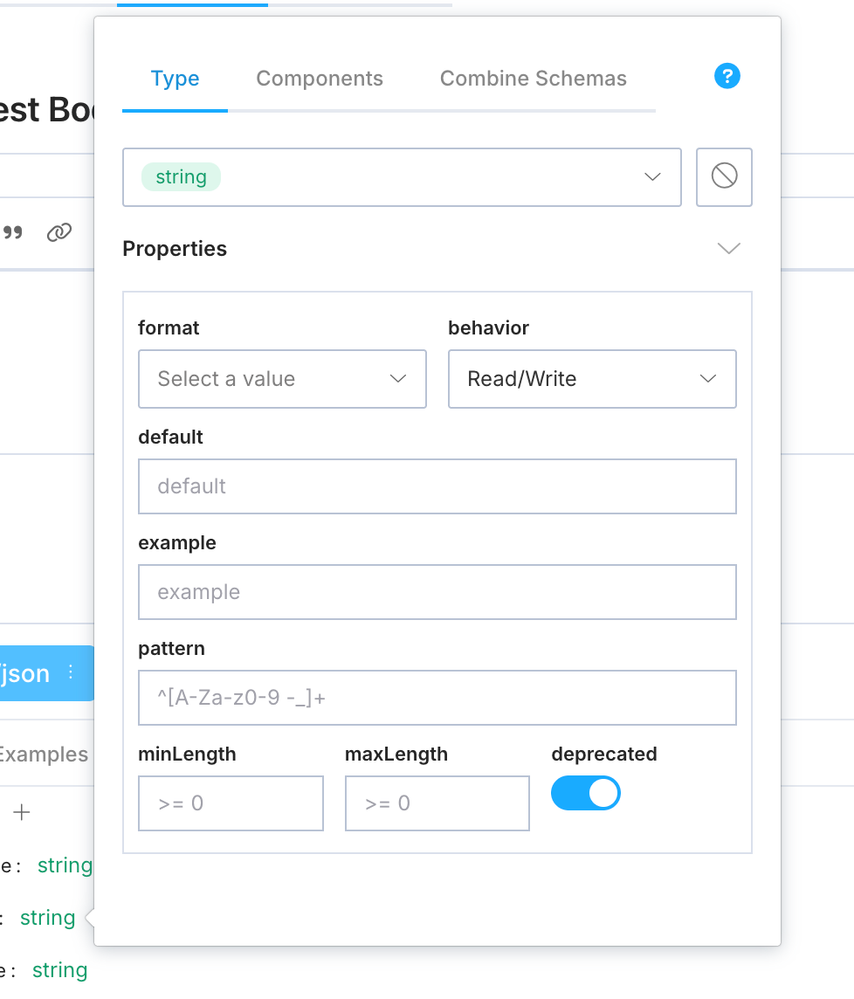Click the link icon in editor toolbar

pyautogui.click(x=60, y=233)
